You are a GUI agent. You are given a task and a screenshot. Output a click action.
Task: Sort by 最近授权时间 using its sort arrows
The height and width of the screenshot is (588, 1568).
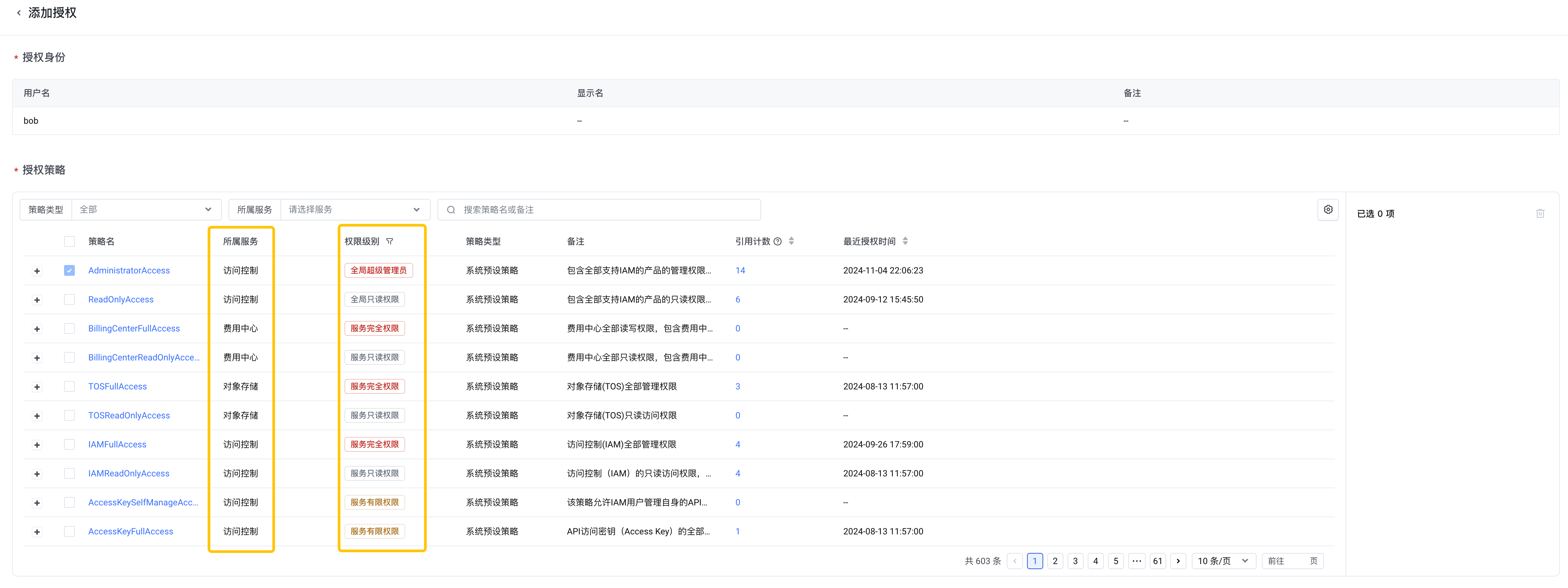click(905, 241)
